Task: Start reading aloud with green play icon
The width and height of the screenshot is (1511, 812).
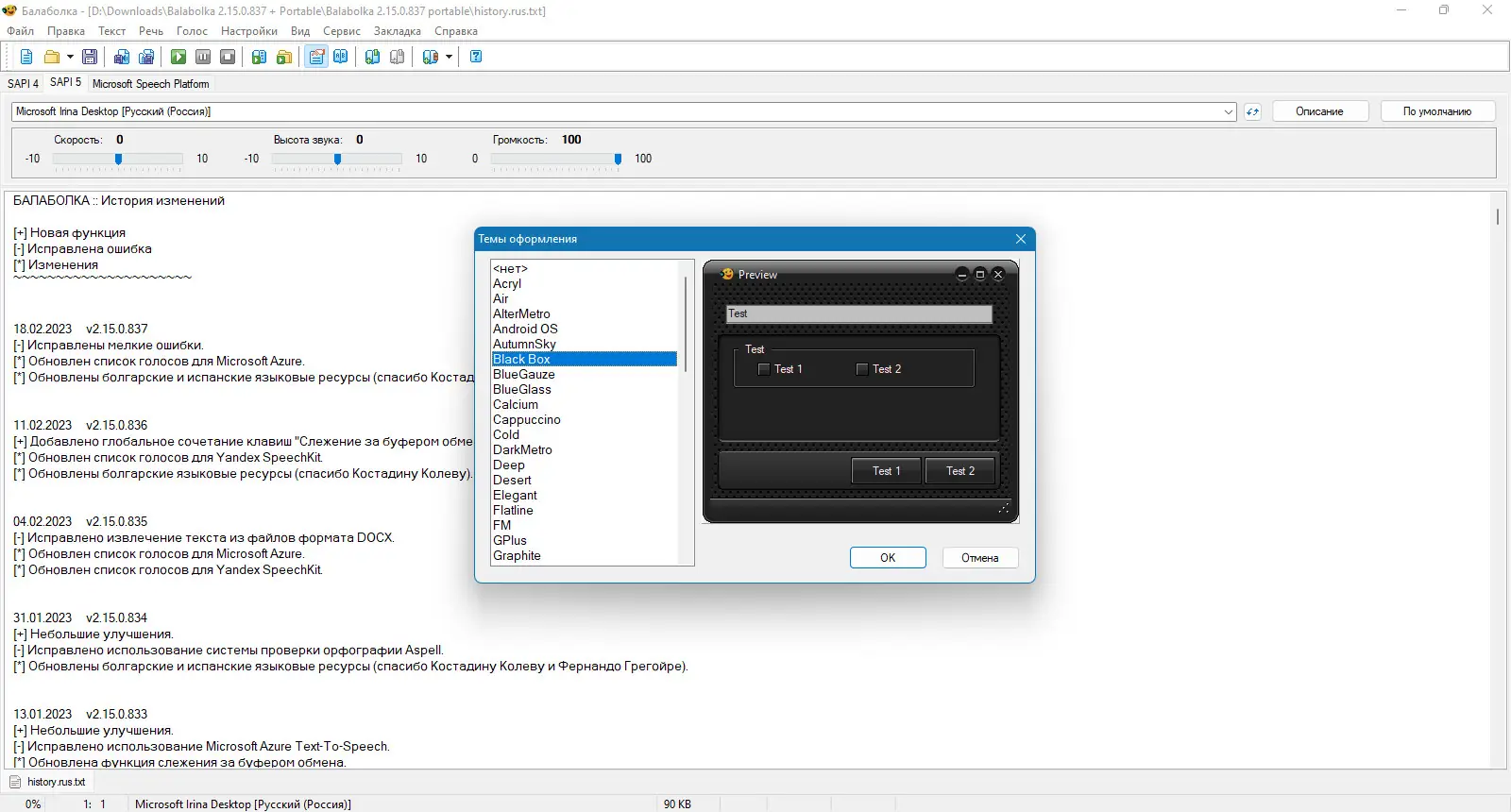Action: click(178, 57)
